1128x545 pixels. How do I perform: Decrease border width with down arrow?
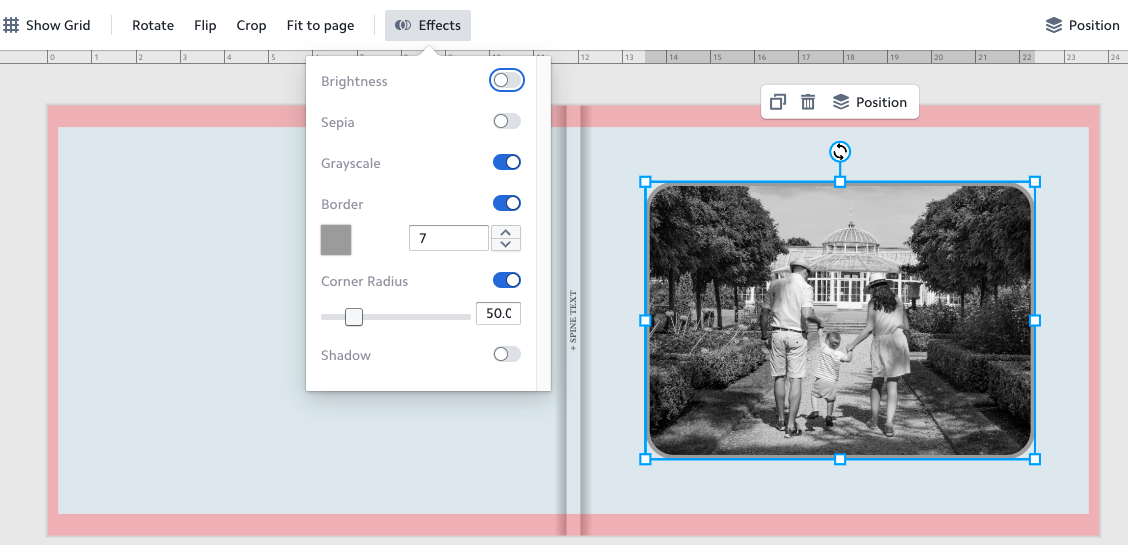[x=506, y=244]
